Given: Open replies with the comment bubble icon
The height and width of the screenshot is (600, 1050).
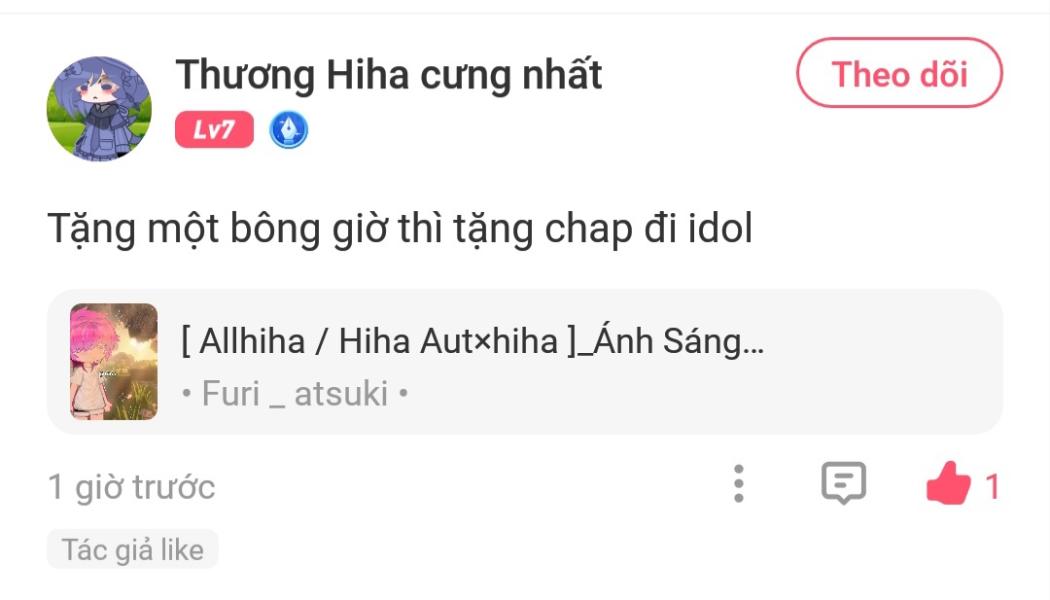Looking at the screenshot, I should click(843, 484).
